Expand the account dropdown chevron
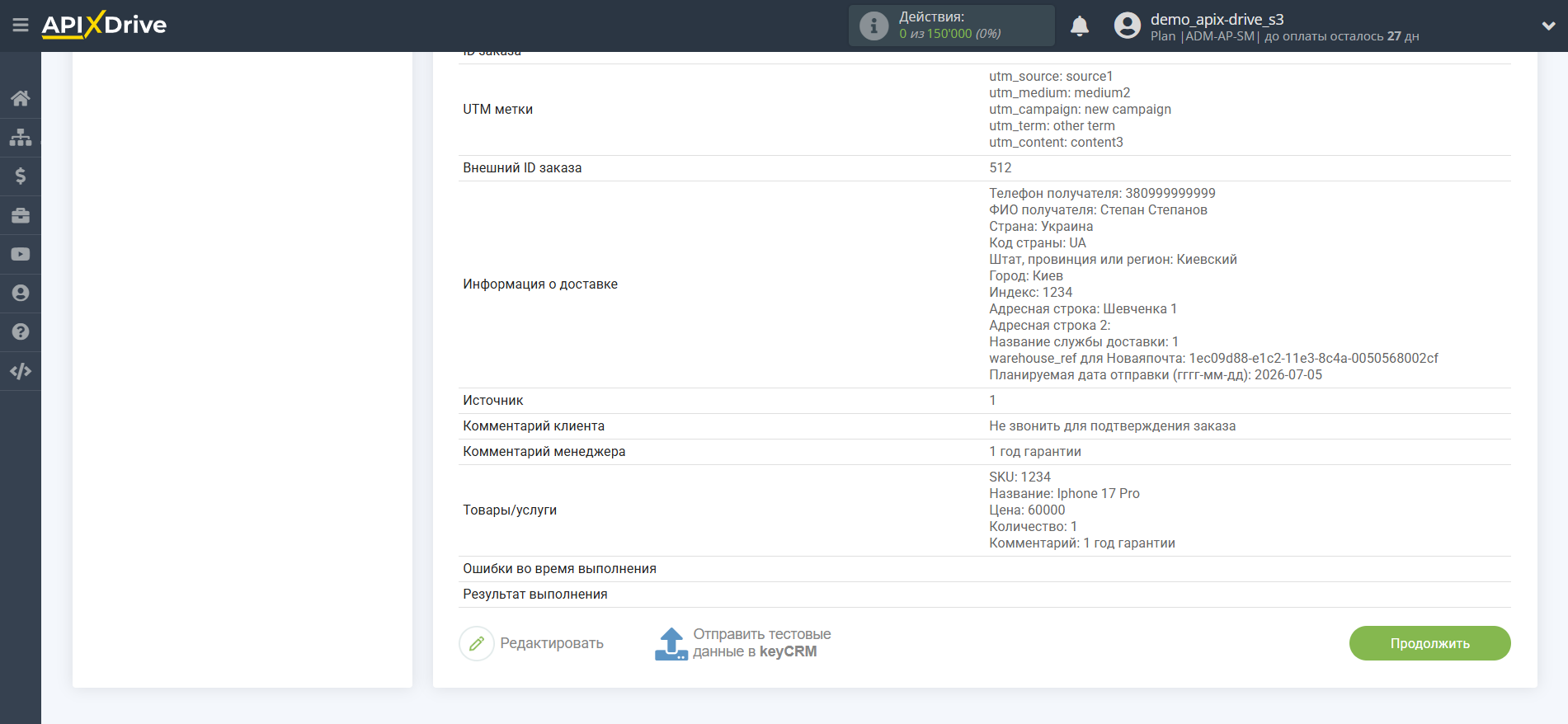The height and width of the screenshot is (724, 1568). point(1548,26)
